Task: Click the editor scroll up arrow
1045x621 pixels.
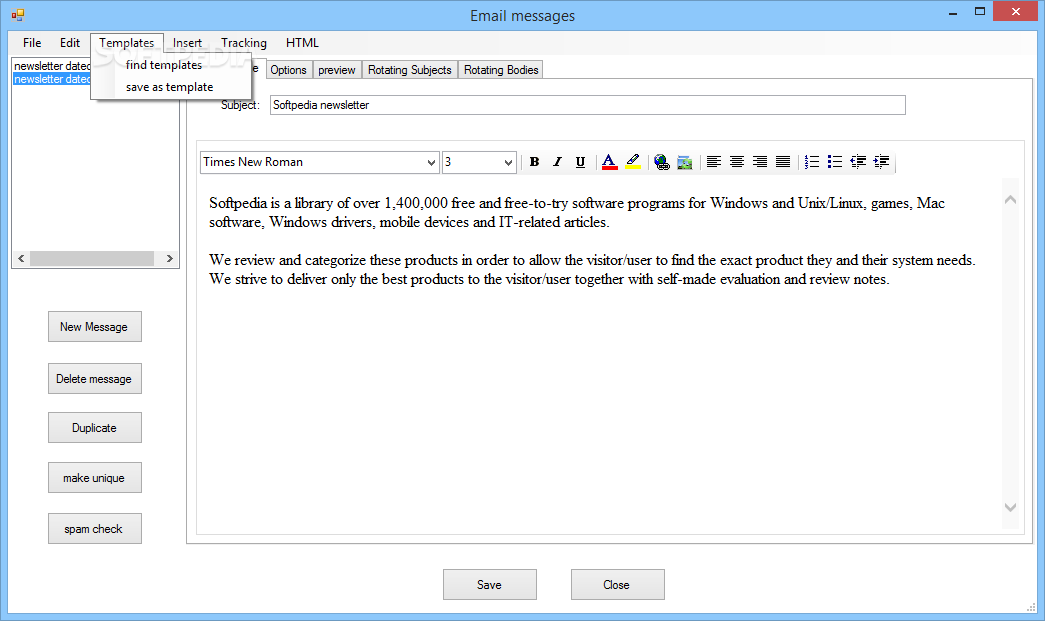Action: pos(1010,199)
